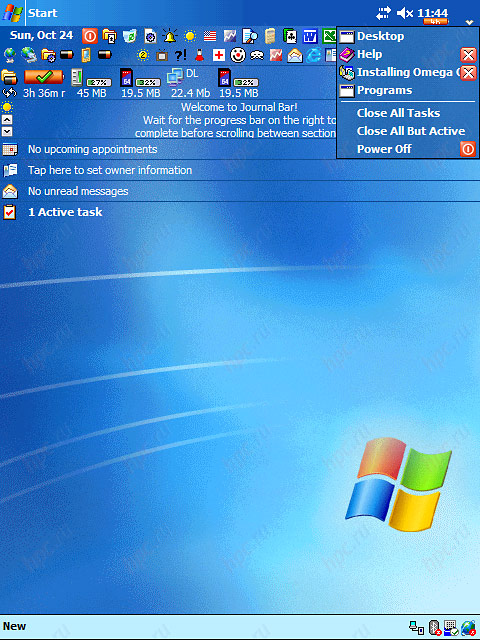Click the 45 MB memory value
480x640 pixels.
91,93
